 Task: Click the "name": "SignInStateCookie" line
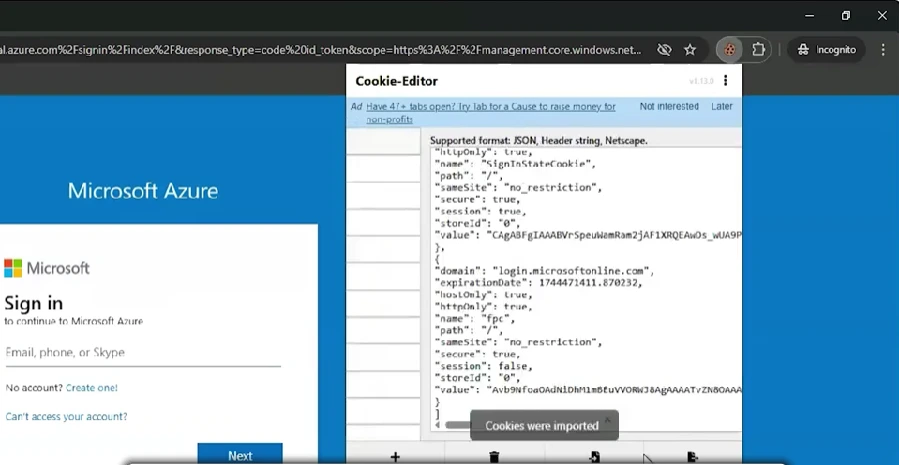[x=515, y=164]
